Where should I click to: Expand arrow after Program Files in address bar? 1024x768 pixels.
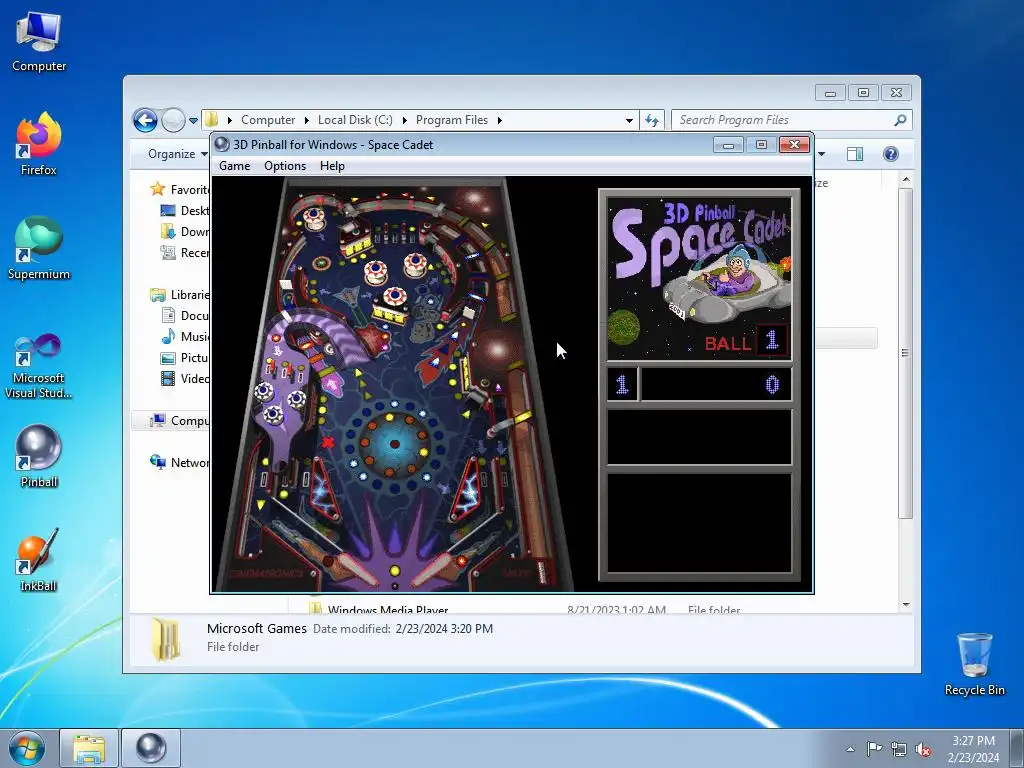(500, 120)
